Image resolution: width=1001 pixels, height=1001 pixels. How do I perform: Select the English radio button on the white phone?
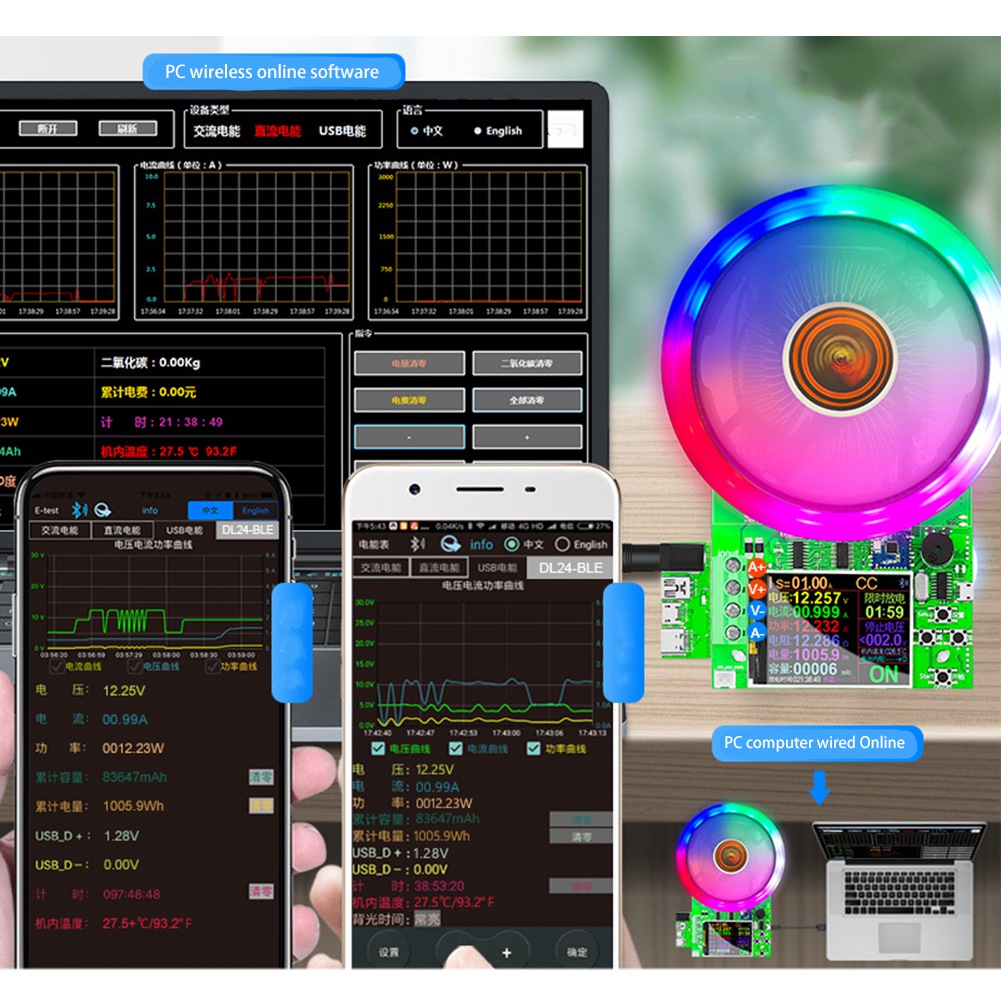point(562,544)
